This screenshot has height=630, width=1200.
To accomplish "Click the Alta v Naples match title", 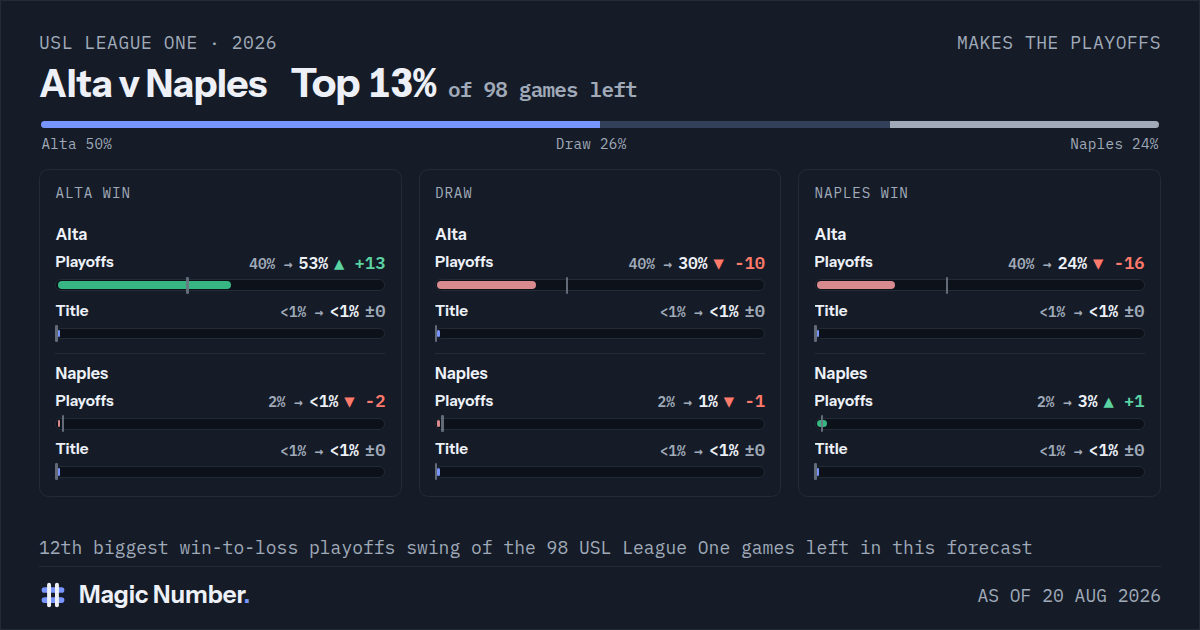I will (x=153, y=85).
